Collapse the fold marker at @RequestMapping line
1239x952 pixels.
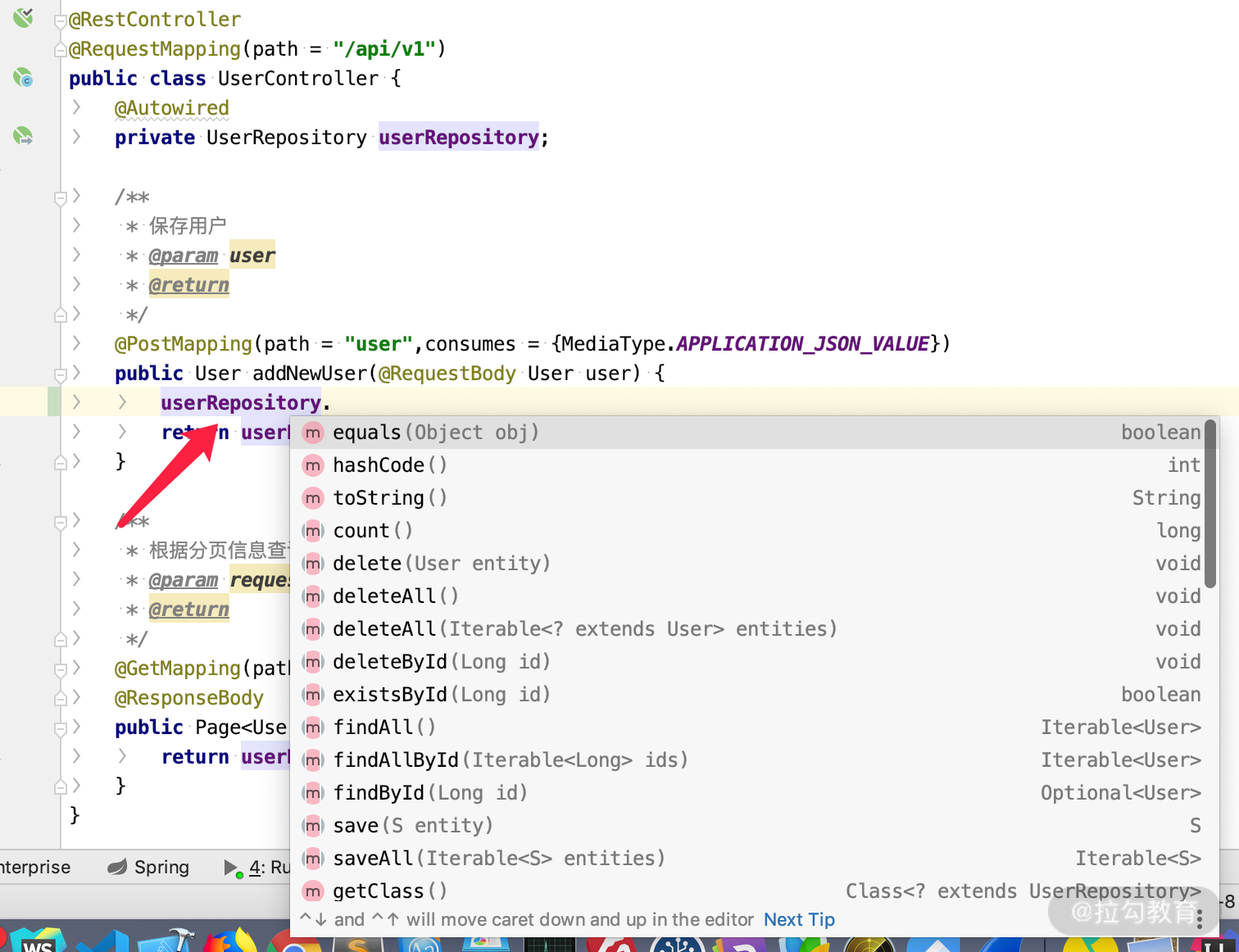click(x=60, y=50)
